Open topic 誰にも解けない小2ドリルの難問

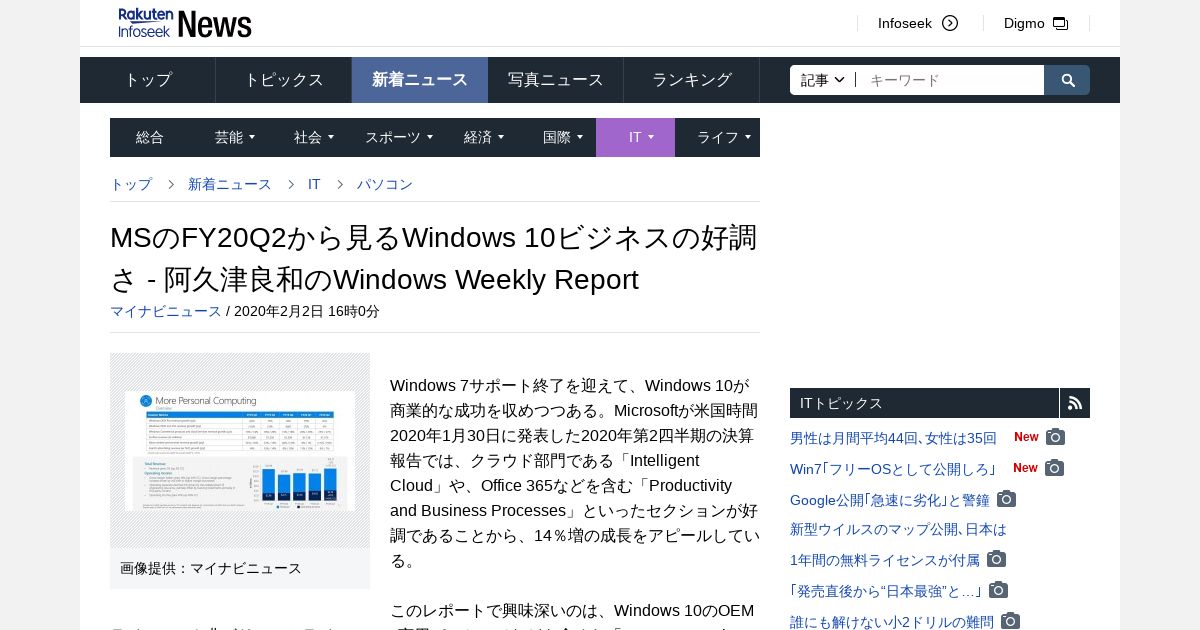pos(892,622)
